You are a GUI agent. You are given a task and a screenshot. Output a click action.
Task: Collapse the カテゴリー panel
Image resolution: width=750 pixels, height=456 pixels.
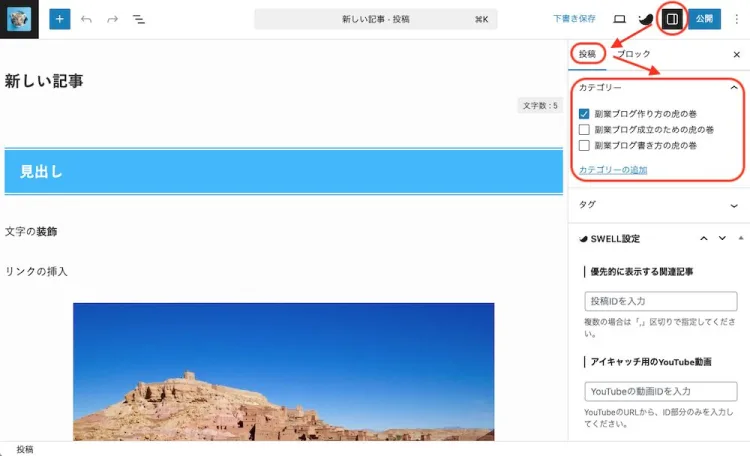click(x=658, y=88)
